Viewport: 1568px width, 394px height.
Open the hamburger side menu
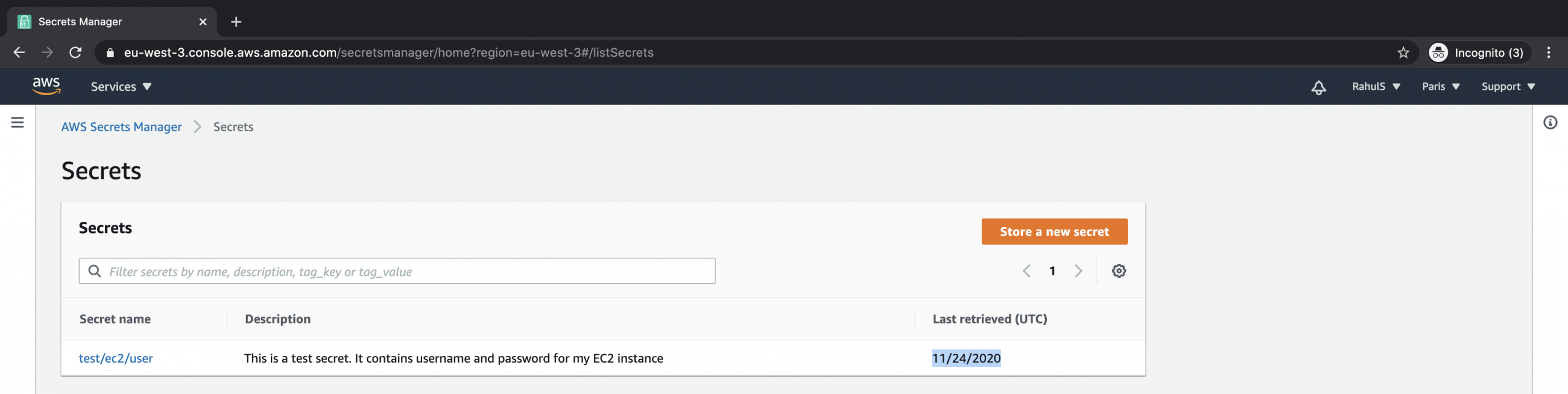pyautogui.click(x=17, y=122)
